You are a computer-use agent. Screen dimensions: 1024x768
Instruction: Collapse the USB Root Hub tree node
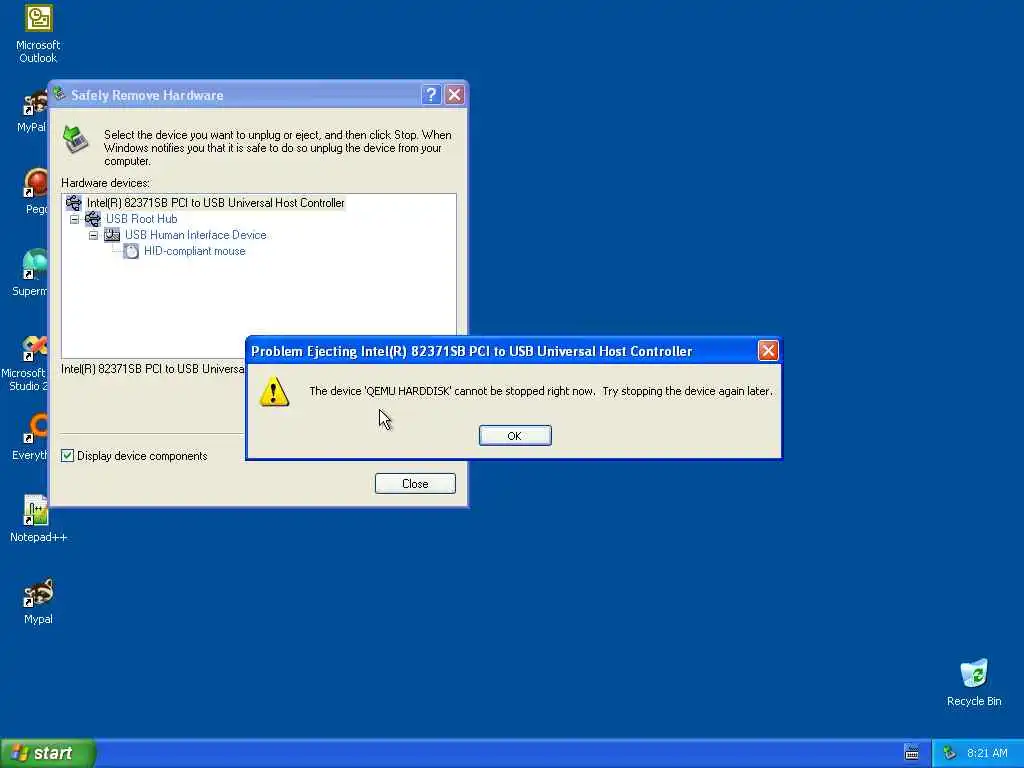pyautogui.click(x=74, y=219)
